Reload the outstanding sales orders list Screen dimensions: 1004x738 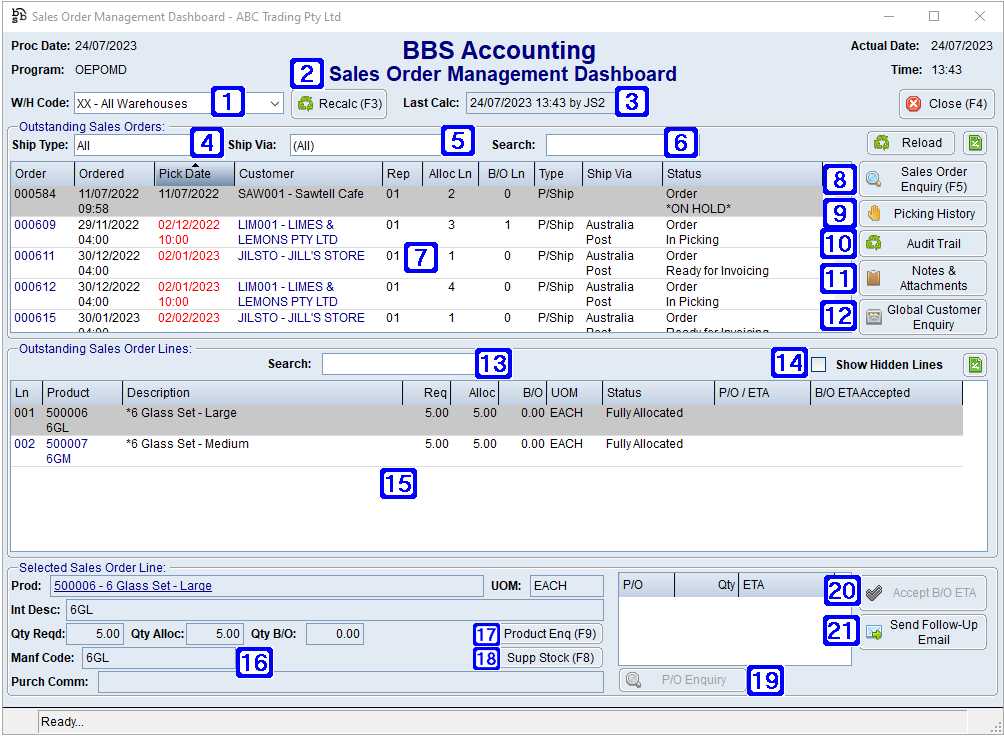pos(910,143)
